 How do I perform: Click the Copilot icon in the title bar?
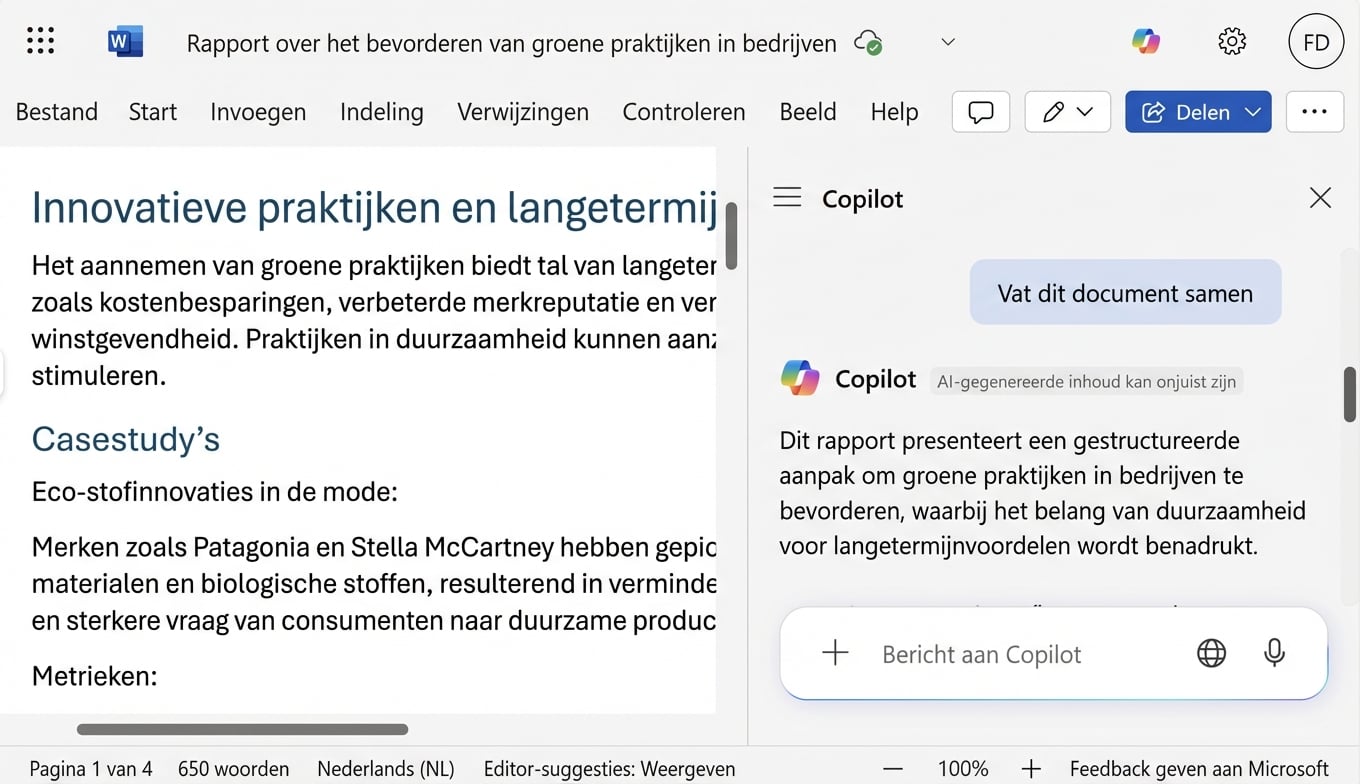tap(1146, 41)
